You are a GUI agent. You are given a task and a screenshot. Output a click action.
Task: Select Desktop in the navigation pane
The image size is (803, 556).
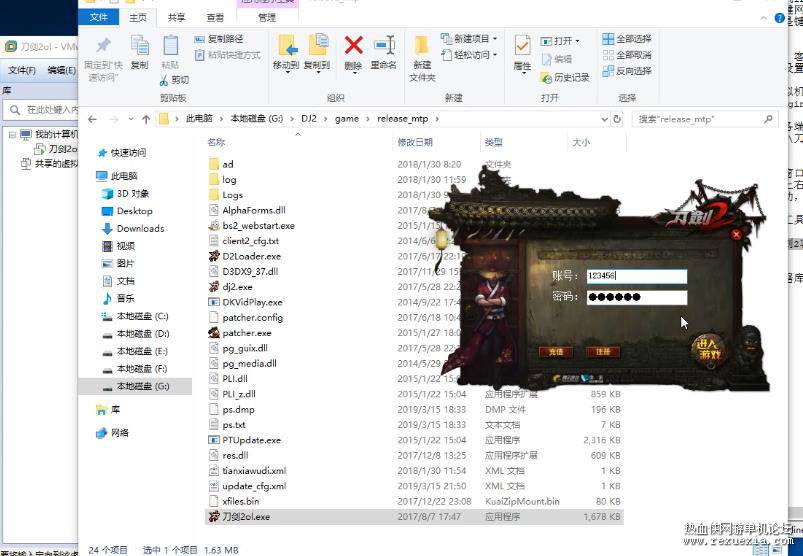coord(128,211)
